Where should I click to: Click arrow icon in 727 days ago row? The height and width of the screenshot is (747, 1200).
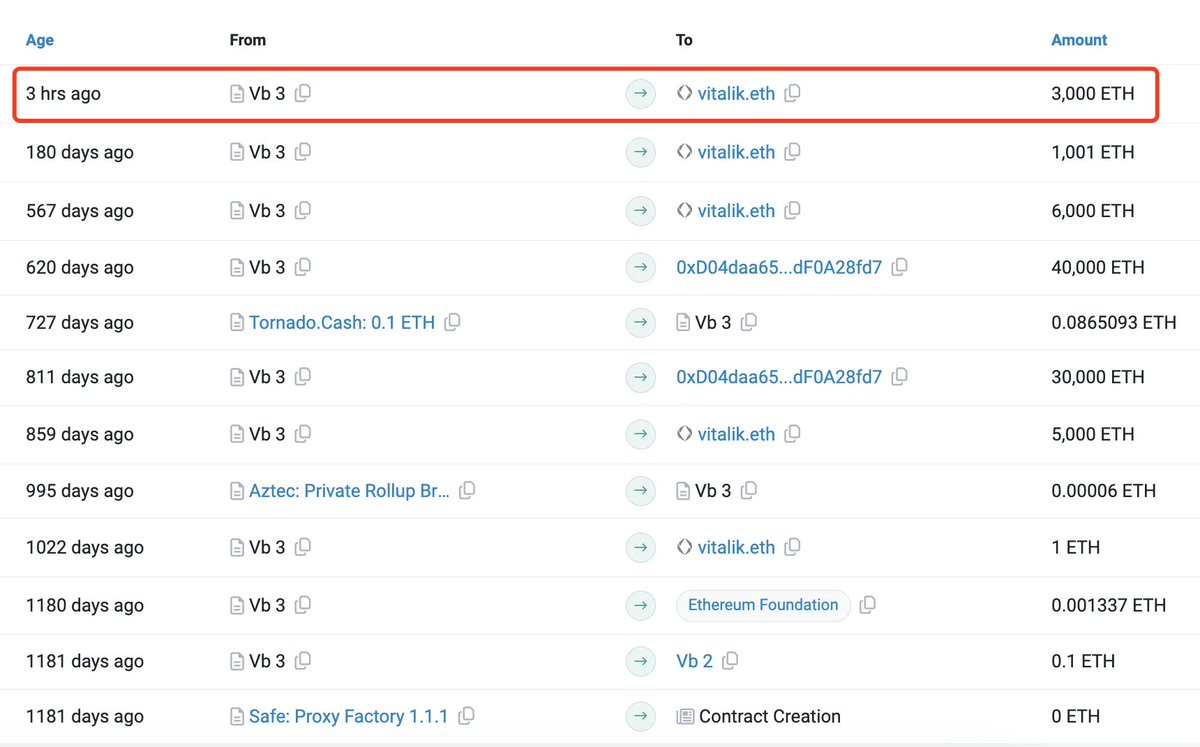pos(641,323)
